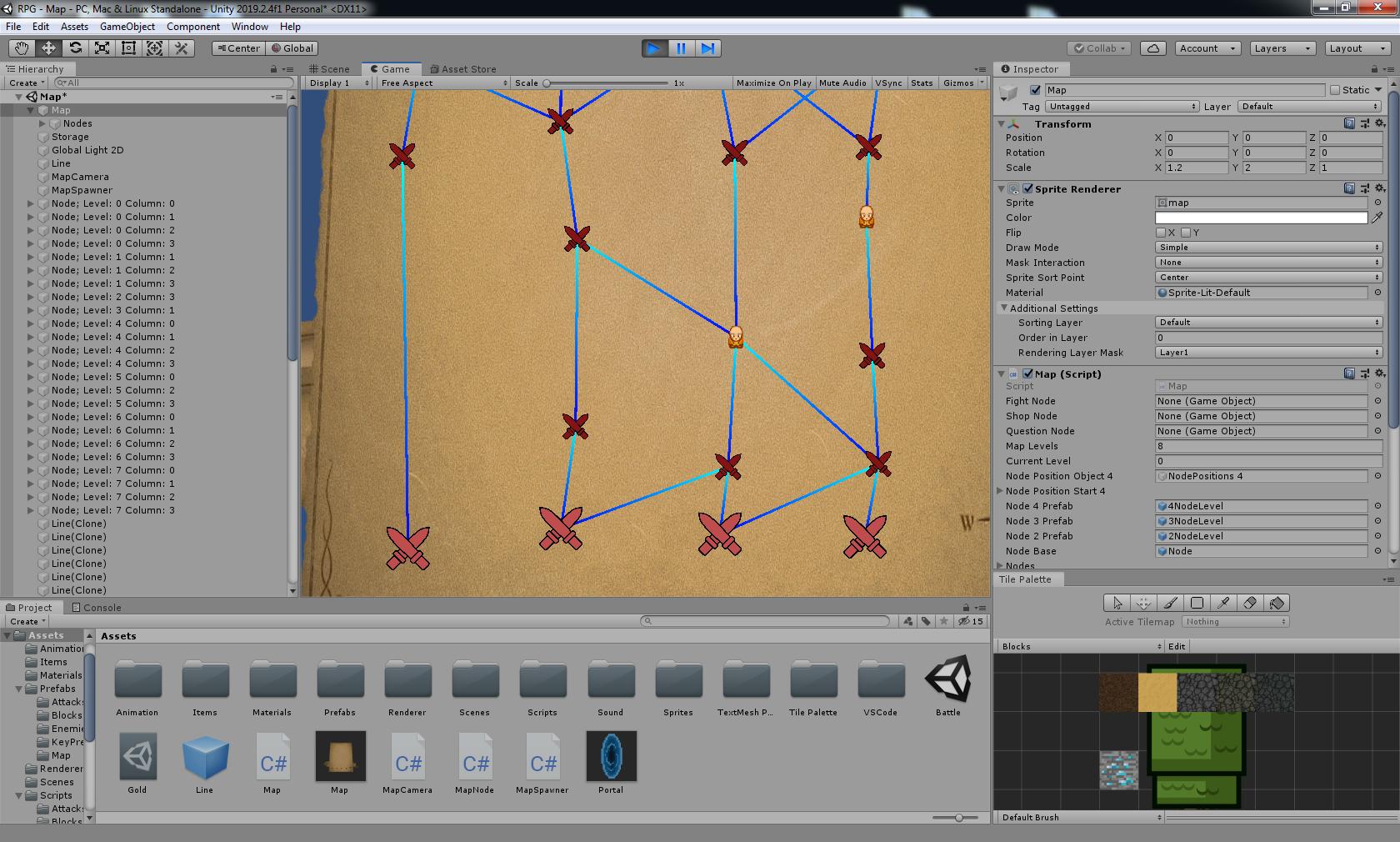
Task: Switch to the Scene tab
Action: tap(329, 69)
